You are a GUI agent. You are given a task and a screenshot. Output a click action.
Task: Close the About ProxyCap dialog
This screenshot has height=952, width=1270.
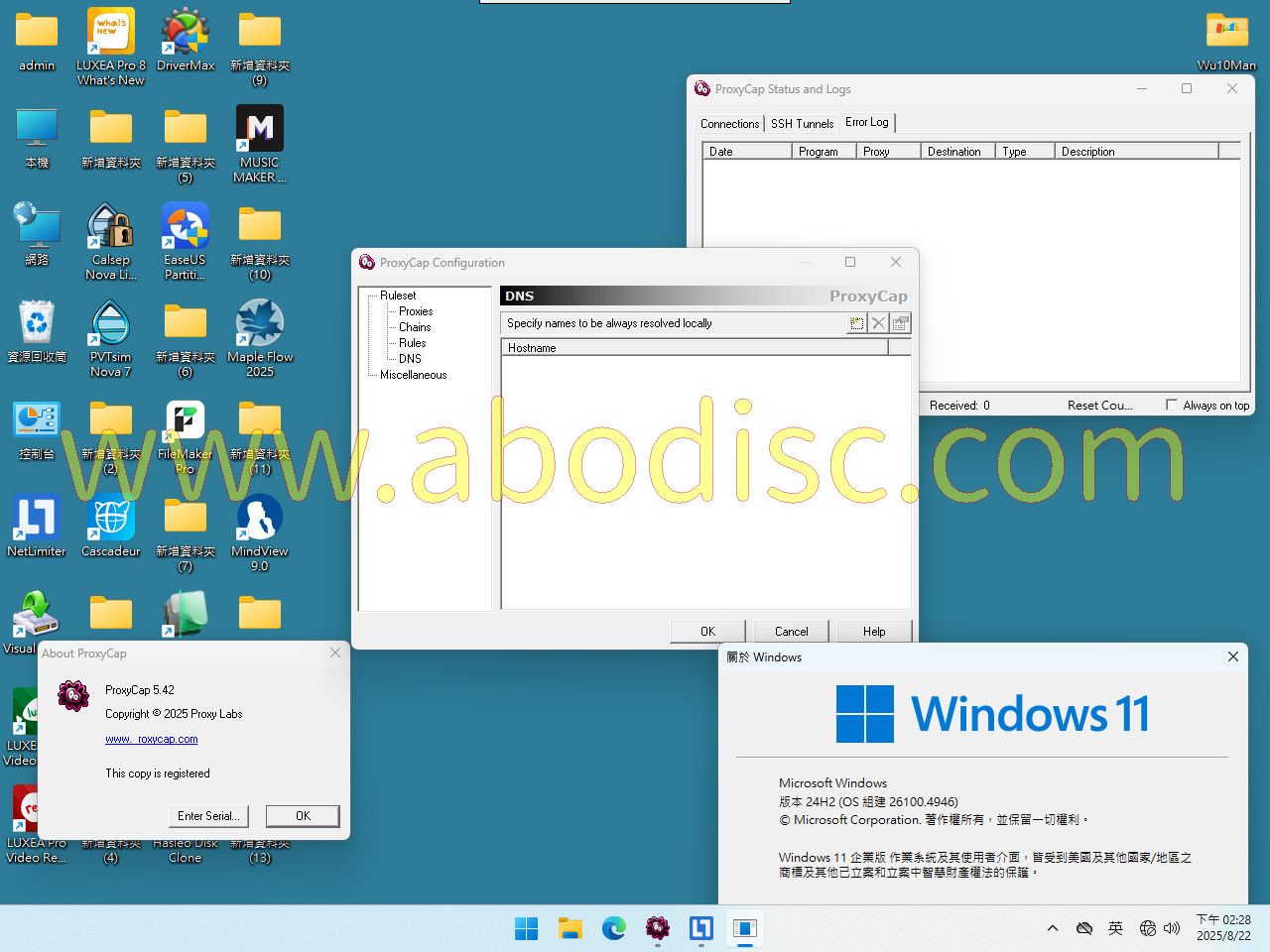pyautogui.click(x=335, y=653)
